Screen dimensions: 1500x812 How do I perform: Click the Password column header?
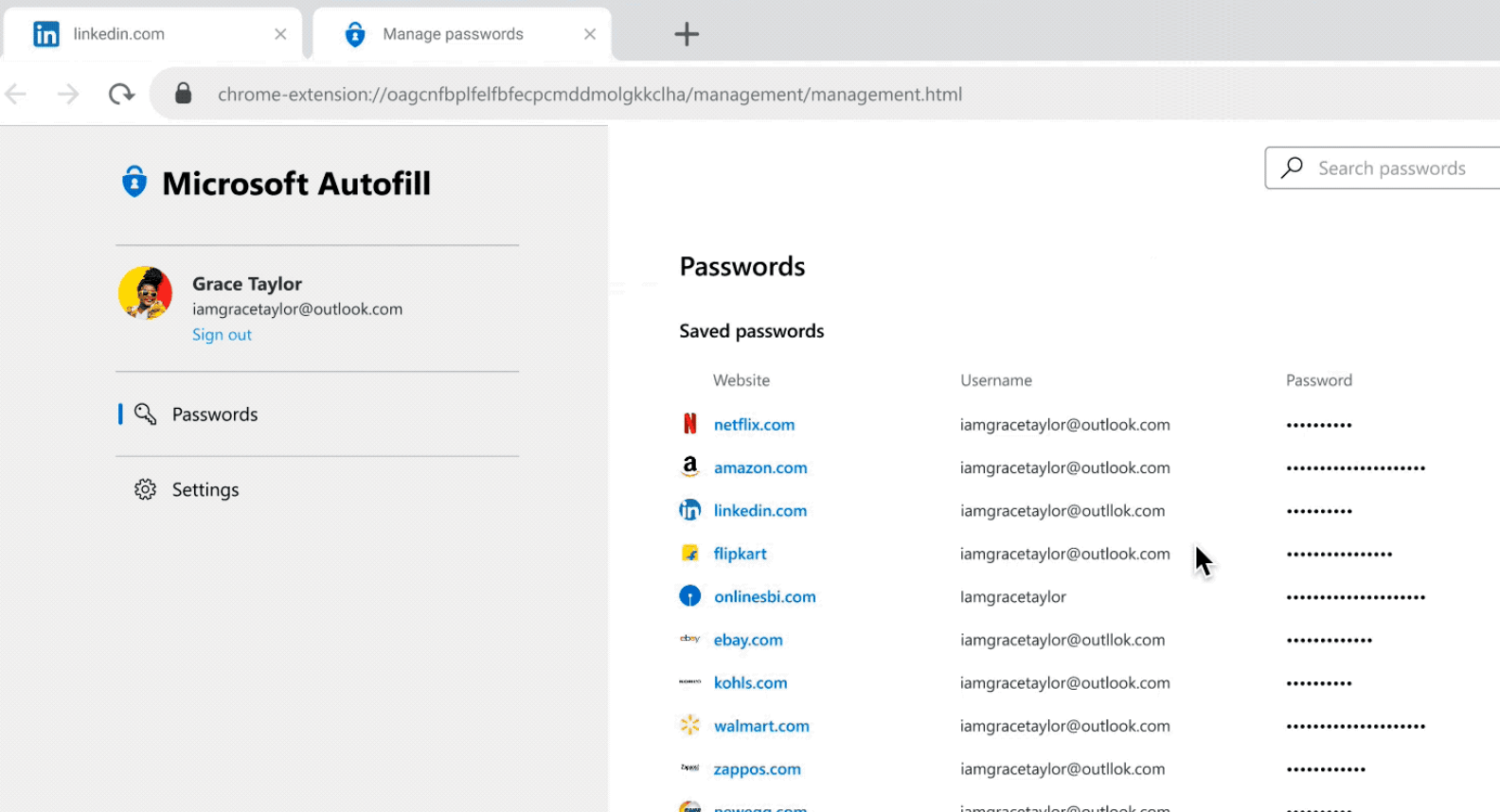tap(1319, 380)
